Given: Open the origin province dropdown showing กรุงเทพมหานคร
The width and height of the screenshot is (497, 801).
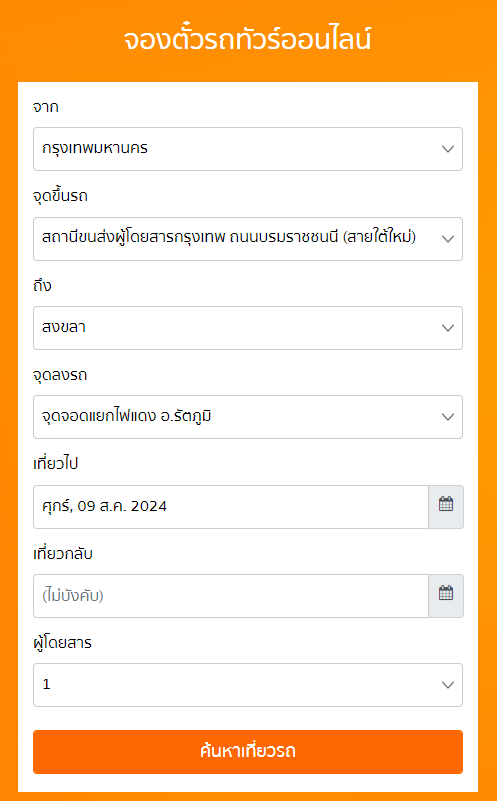Looking at the screenshot, I should click(x=248, y=149).
